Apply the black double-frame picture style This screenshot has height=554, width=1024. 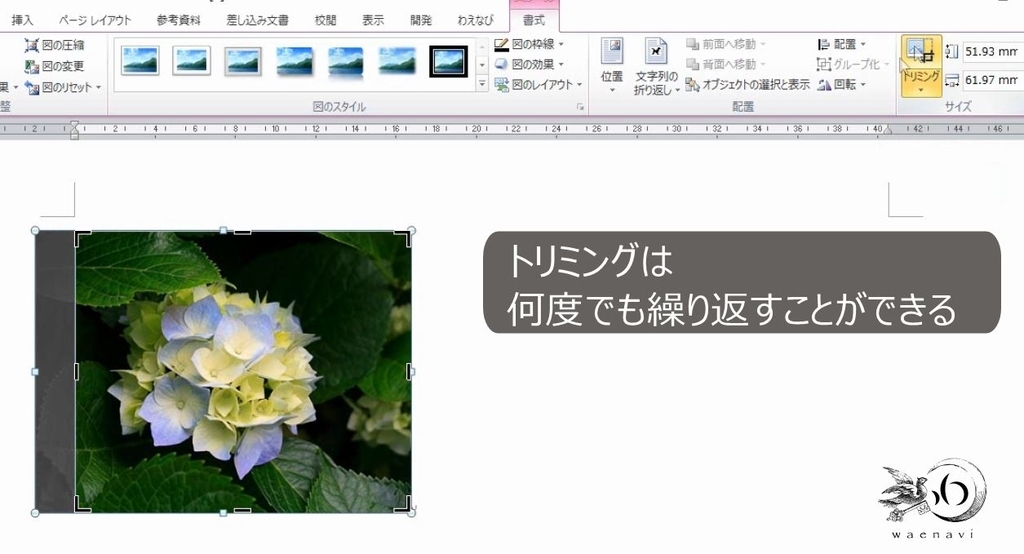point(448,61)
